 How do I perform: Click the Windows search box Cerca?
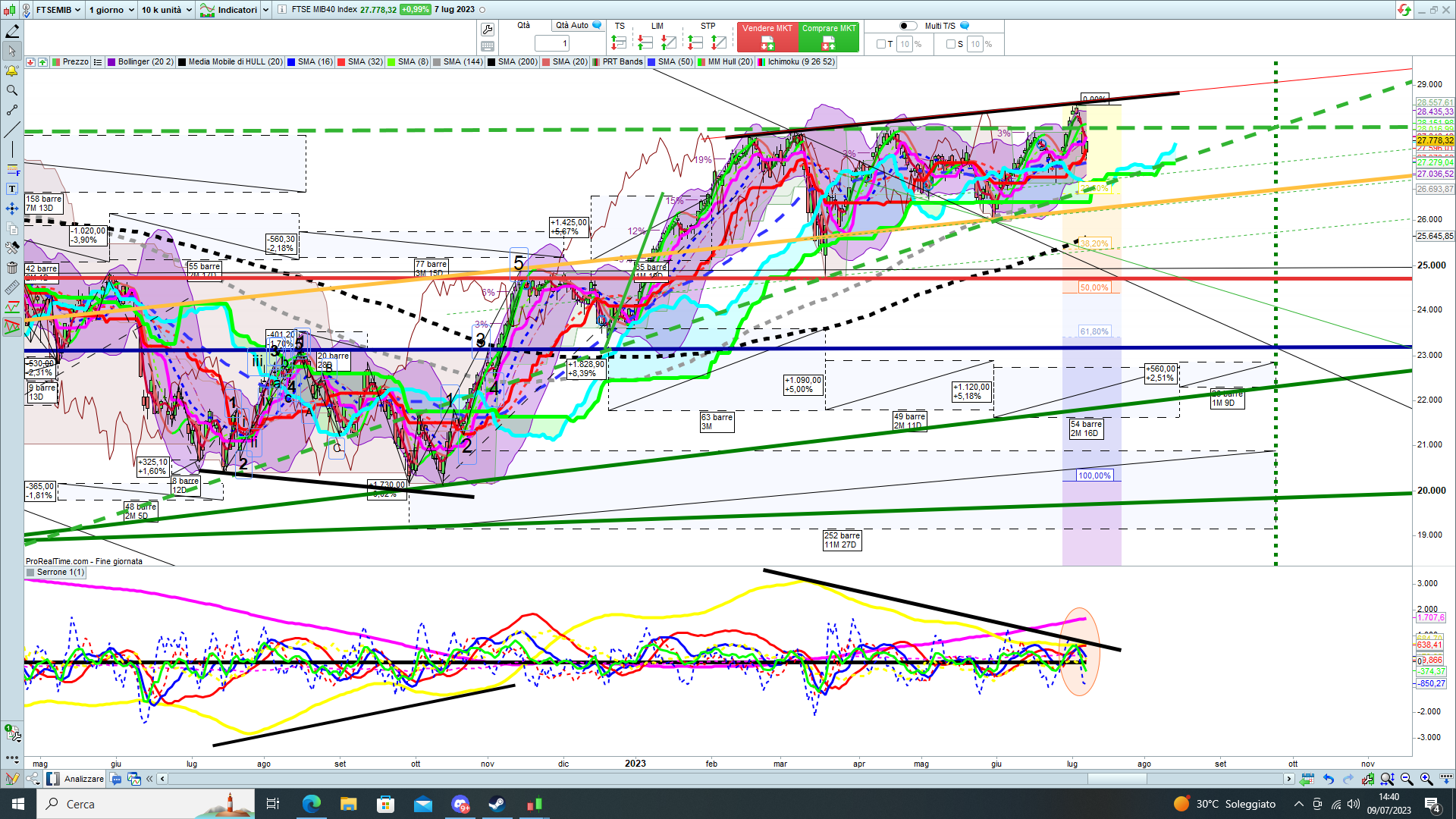(x=146, y=804)
